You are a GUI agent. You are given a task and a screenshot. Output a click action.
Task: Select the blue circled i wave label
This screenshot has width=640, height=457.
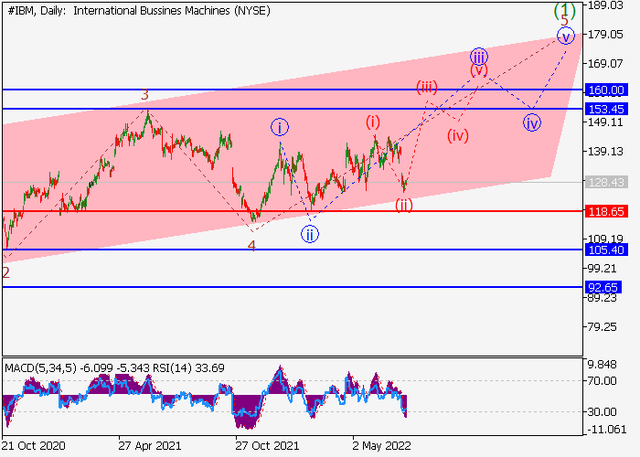pyautogui.click(x=280, y=127)
